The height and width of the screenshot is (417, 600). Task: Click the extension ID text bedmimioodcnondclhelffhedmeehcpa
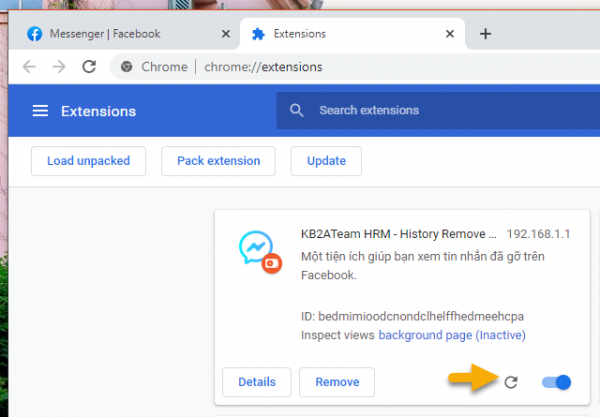tap(421, 316)
